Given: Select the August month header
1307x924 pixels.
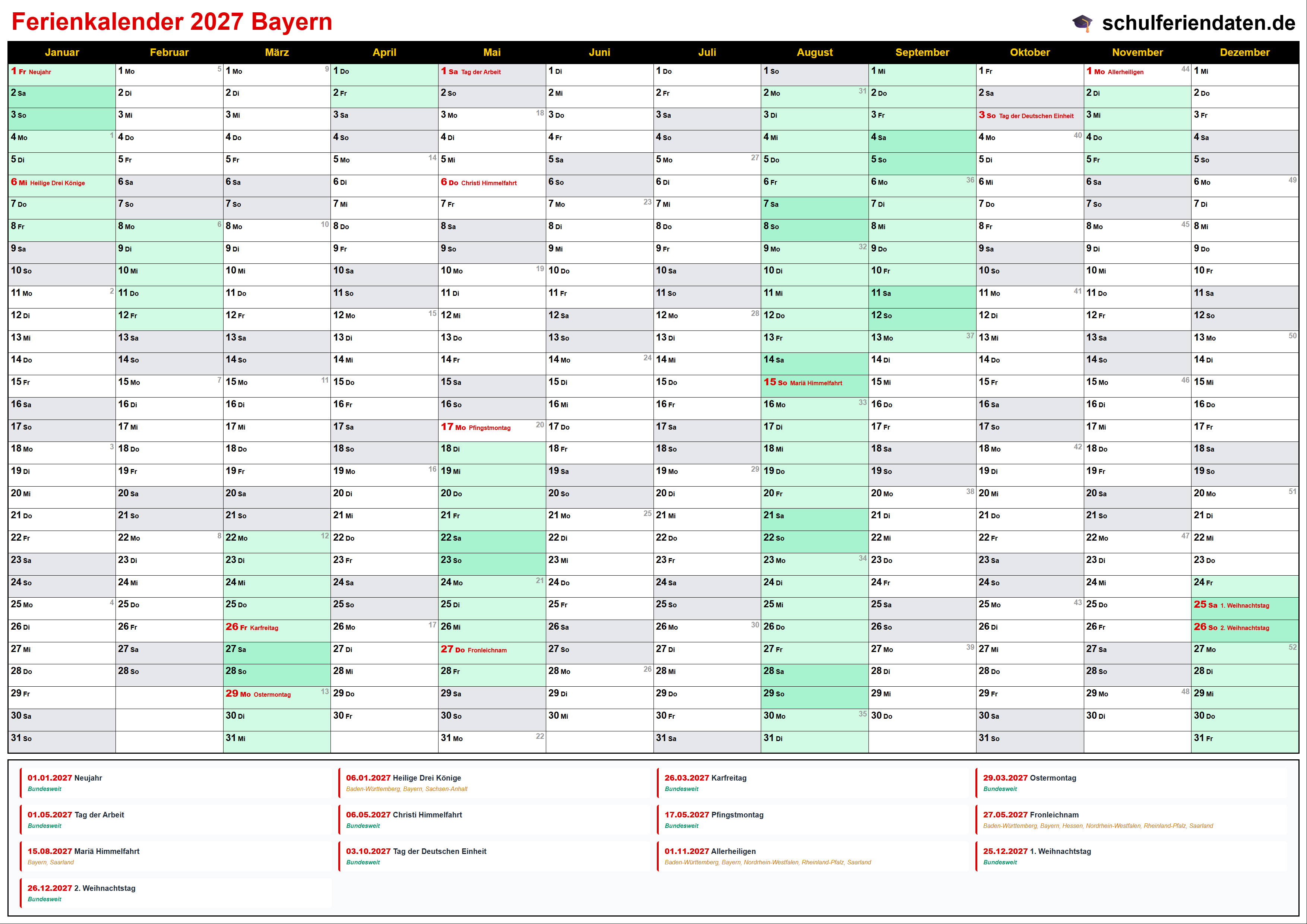Looking at the screenshot, I should pyautogui.click(x=814, y=53).
